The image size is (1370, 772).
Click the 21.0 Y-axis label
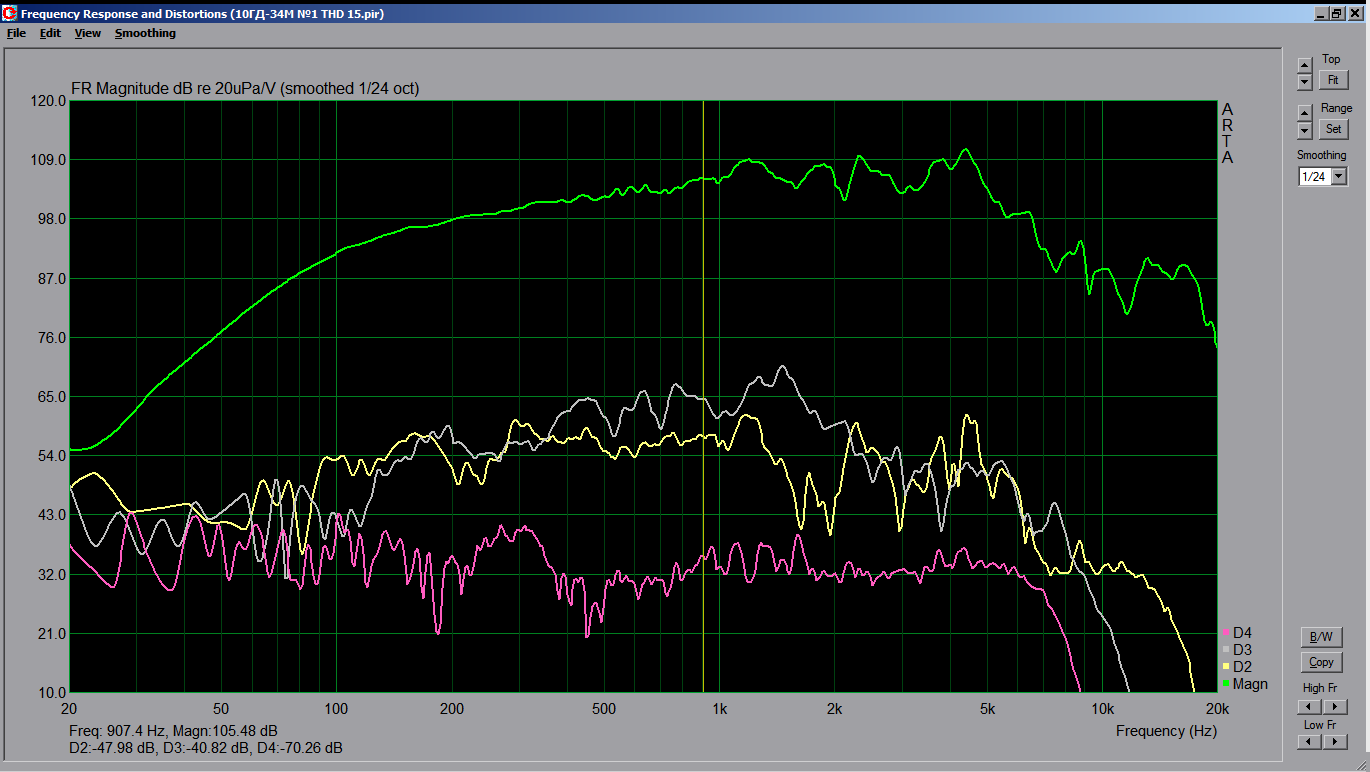pos(51,634)
